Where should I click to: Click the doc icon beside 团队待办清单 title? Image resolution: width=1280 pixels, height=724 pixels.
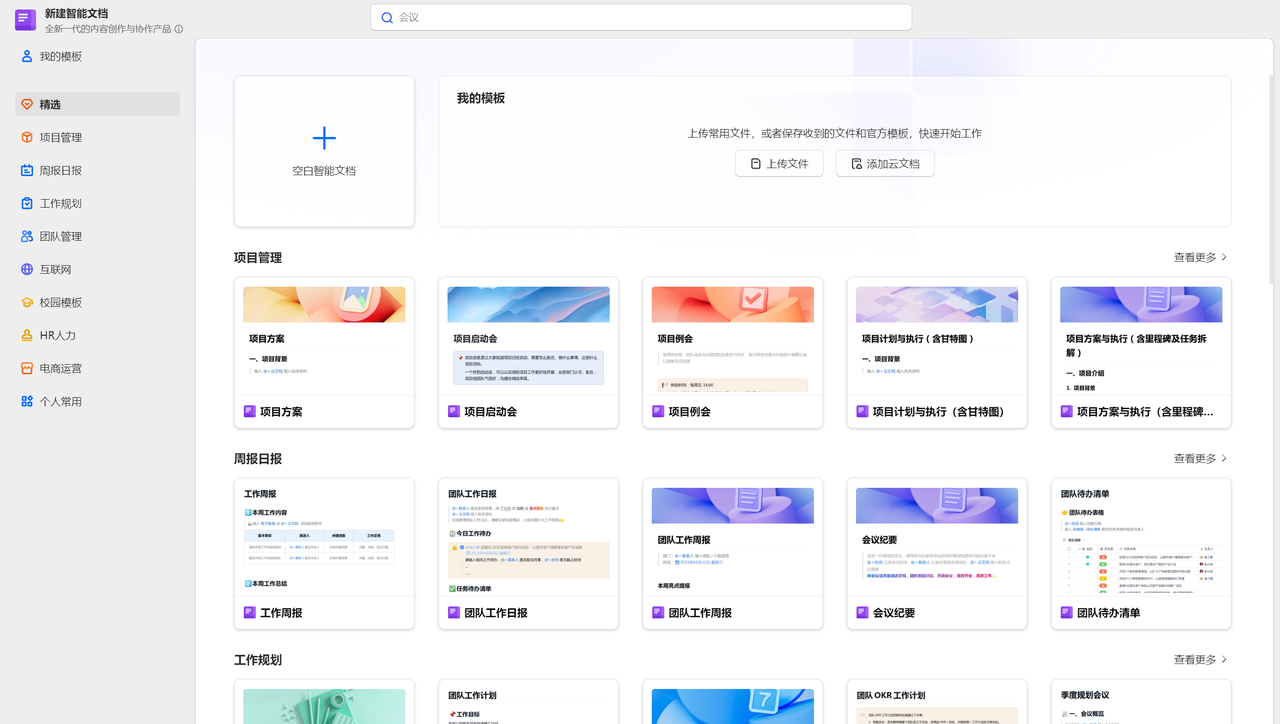(1066, 612)
